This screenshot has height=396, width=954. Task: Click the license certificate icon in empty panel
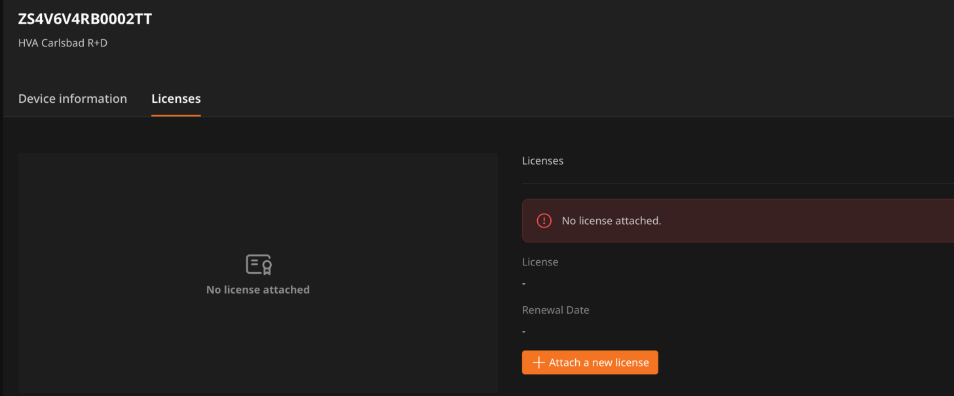pos(259,265)
